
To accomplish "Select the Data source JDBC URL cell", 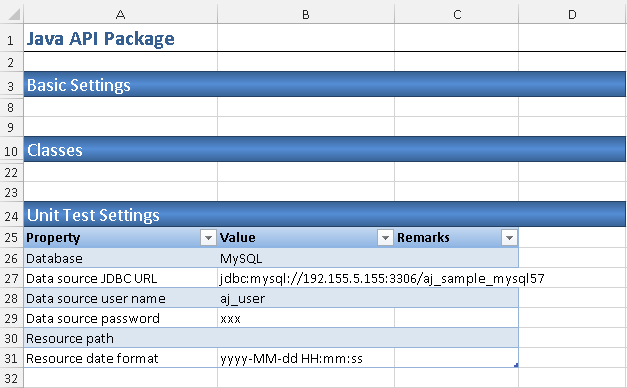I will 120,278.
